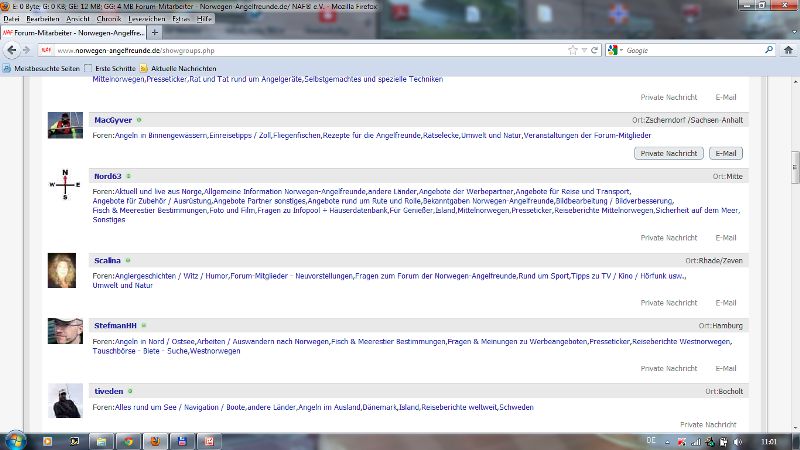The image size is (800, 450).
Task: Click StefmanHH's E-Mail link
Action: 725,368
